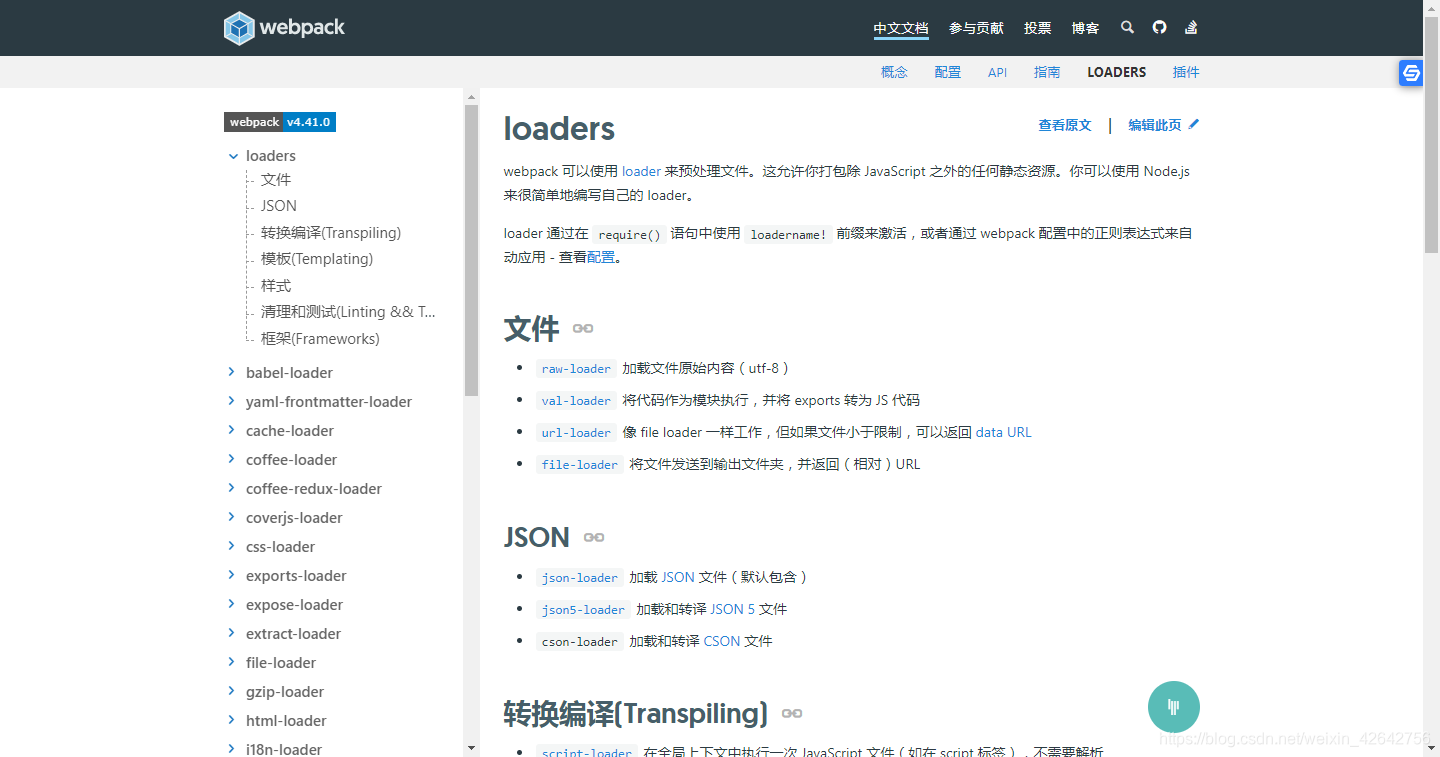
Task: Switch to the API sub-navigation tab
Action: [998, 72]
